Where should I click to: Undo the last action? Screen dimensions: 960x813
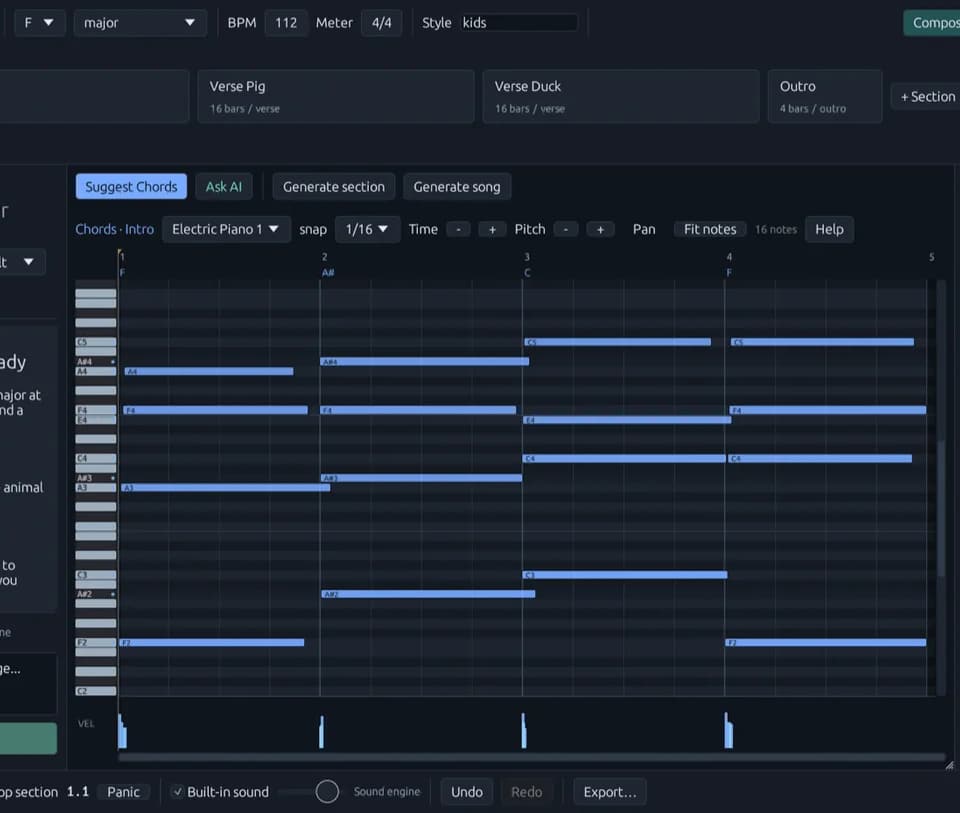pyautogui.click(x=467, y=792)
